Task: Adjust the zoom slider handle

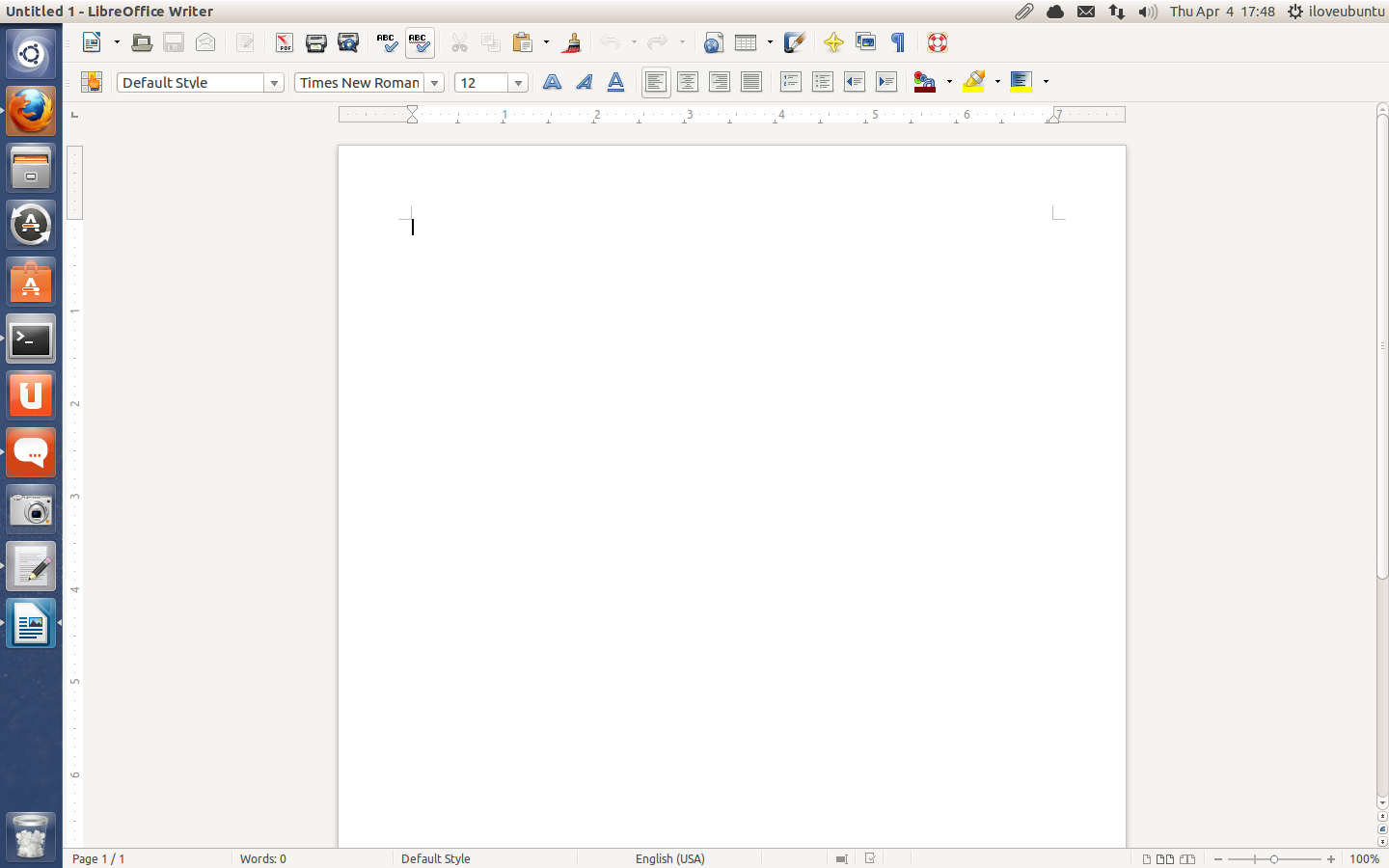Action: [x=1274, y=858]
